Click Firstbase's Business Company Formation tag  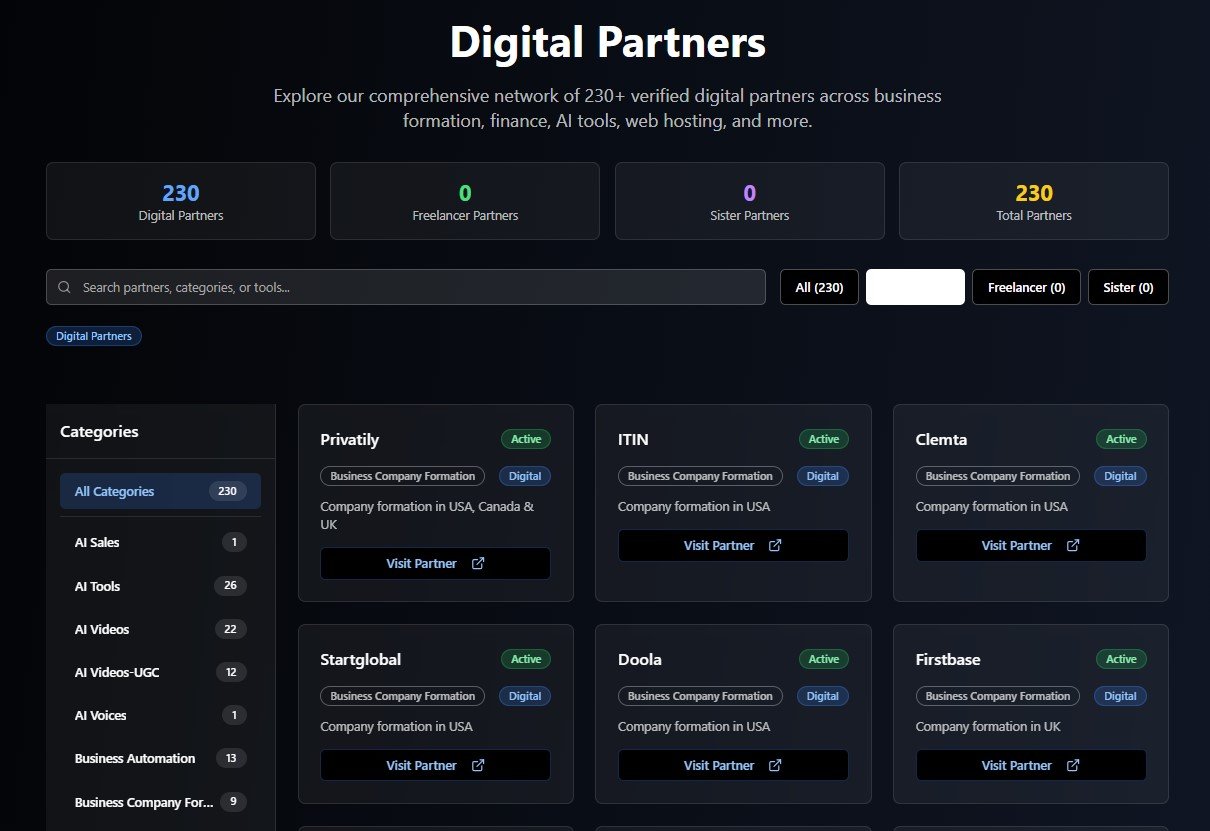click(998, 696)
